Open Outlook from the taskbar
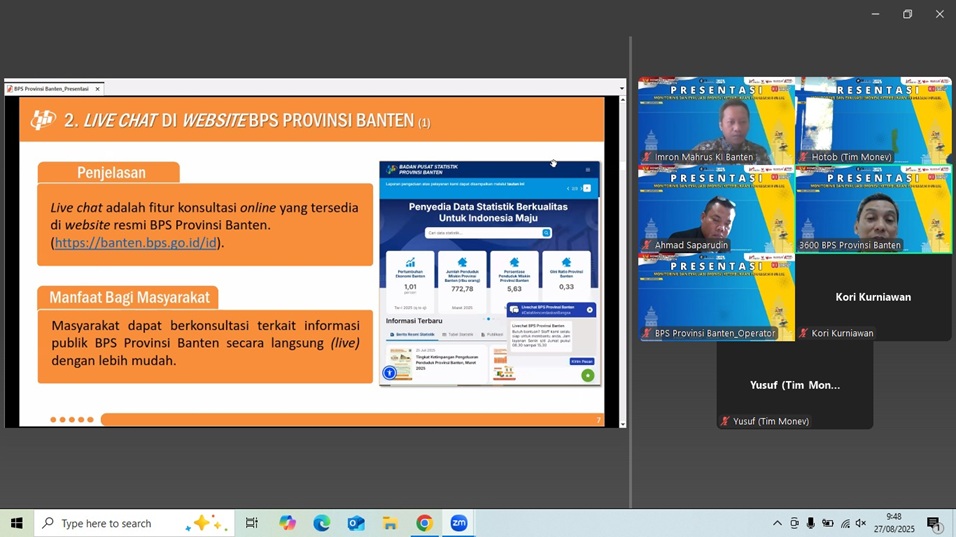 (x=356, y=523)
